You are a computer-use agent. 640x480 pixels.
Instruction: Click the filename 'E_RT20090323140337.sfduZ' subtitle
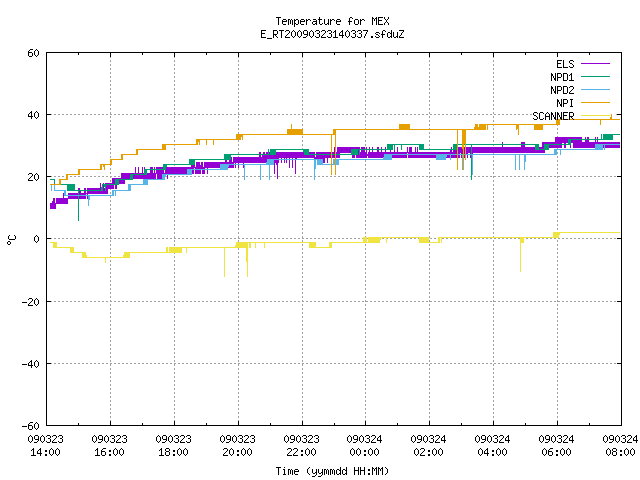pos(332,34)
